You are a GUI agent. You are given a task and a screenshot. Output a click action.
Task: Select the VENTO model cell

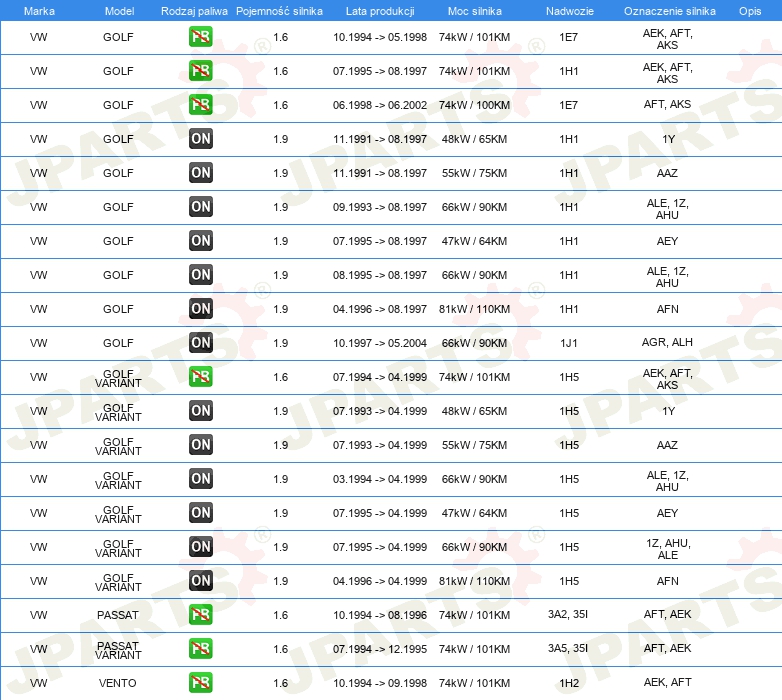tap(118, 683)
